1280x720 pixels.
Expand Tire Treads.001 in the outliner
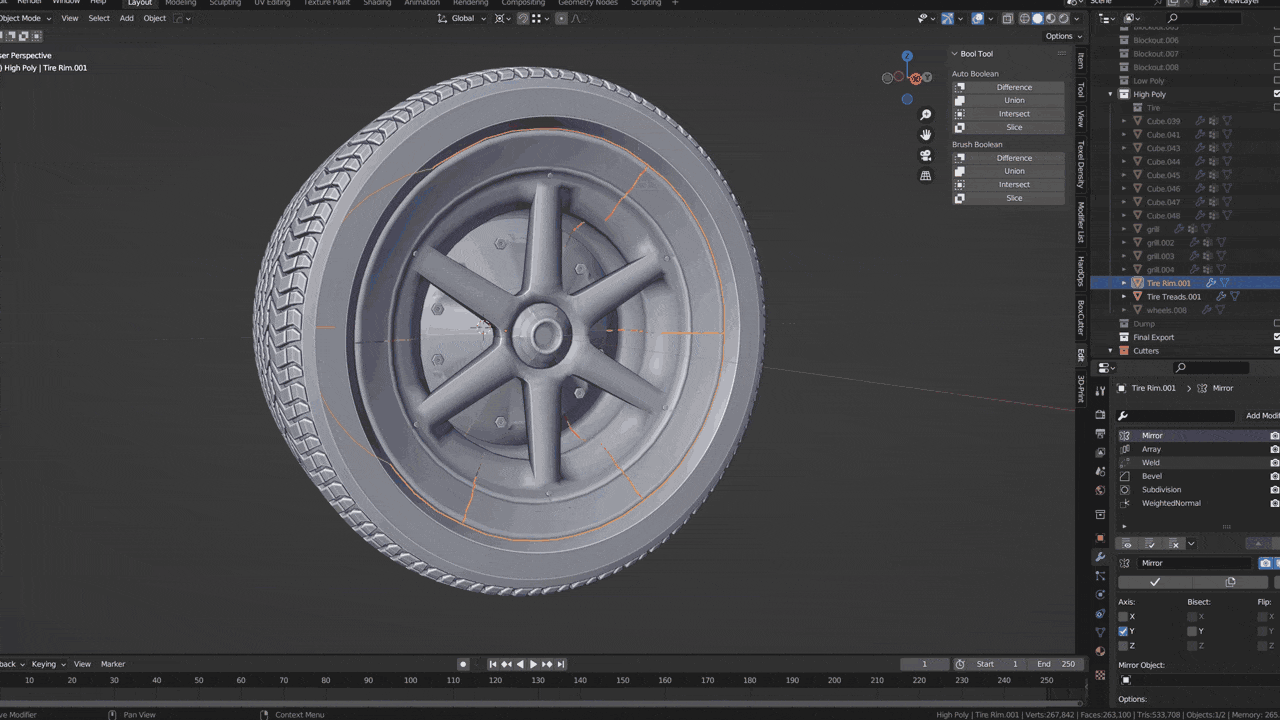(1123, 296)
